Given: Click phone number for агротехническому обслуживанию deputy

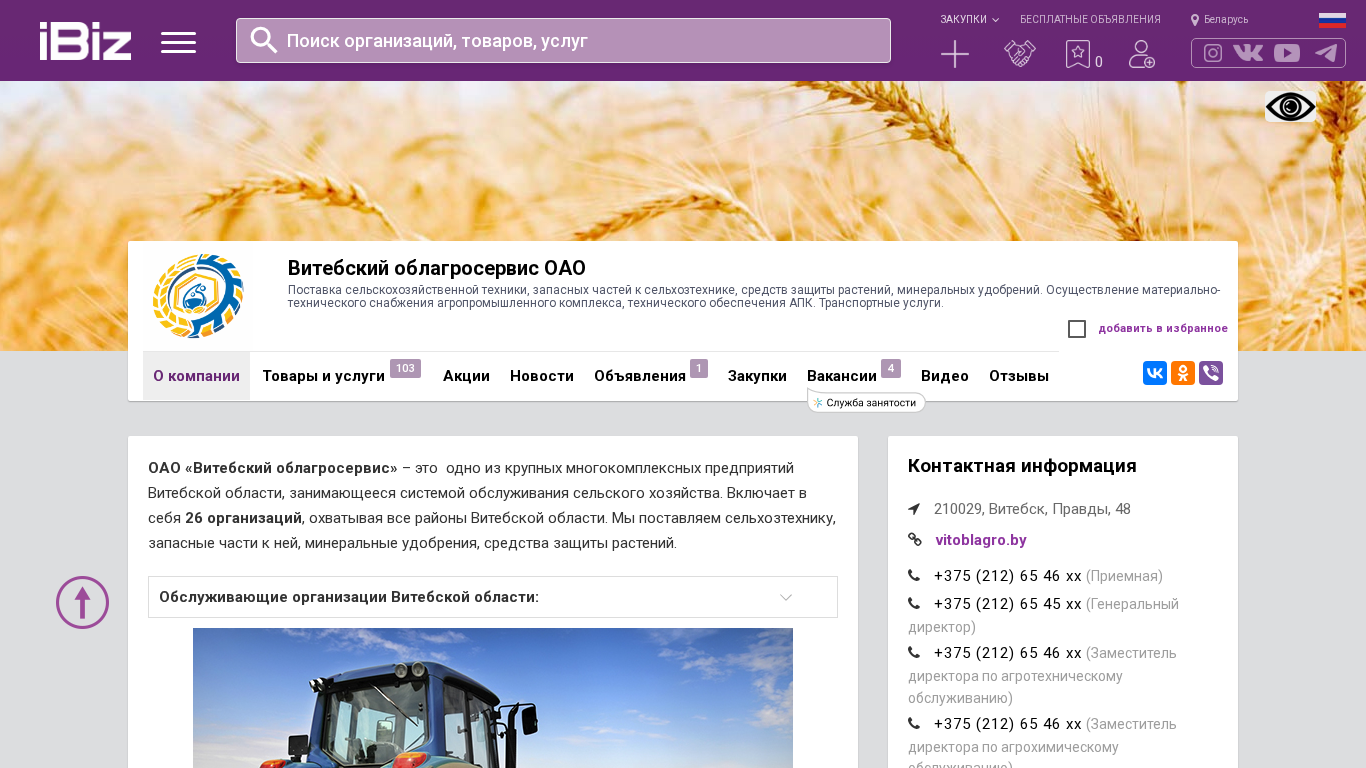Looking at the screenshot, I should tap(1008, 653).
